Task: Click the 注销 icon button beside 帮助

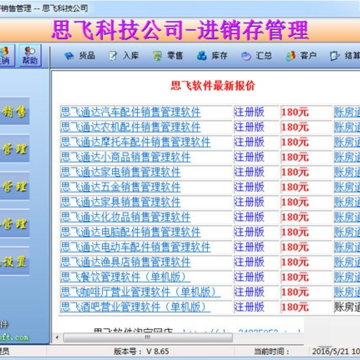Action: coord(6,55)
